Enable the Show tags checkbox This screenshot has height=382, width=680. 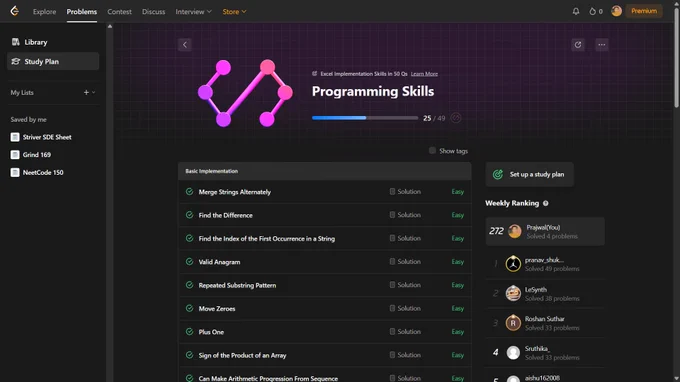pos(432,150)
